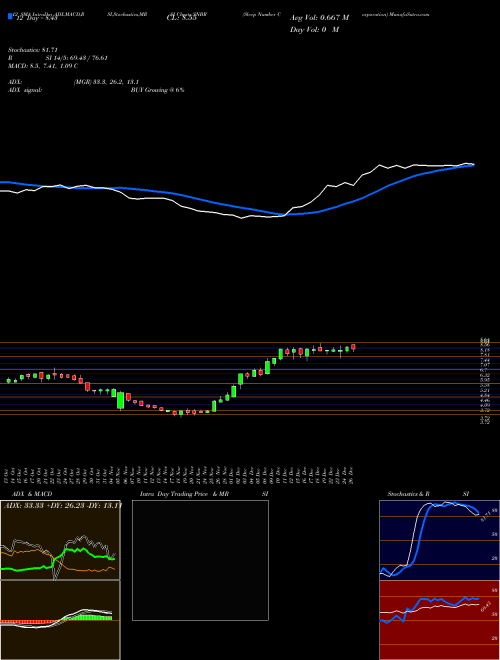The width and height of the screenshot is (500, 660).
Task: Select the 'ADX: 33.33 +DY: 26.23 -DY: 13.11' readout
Action: [63, 505]
